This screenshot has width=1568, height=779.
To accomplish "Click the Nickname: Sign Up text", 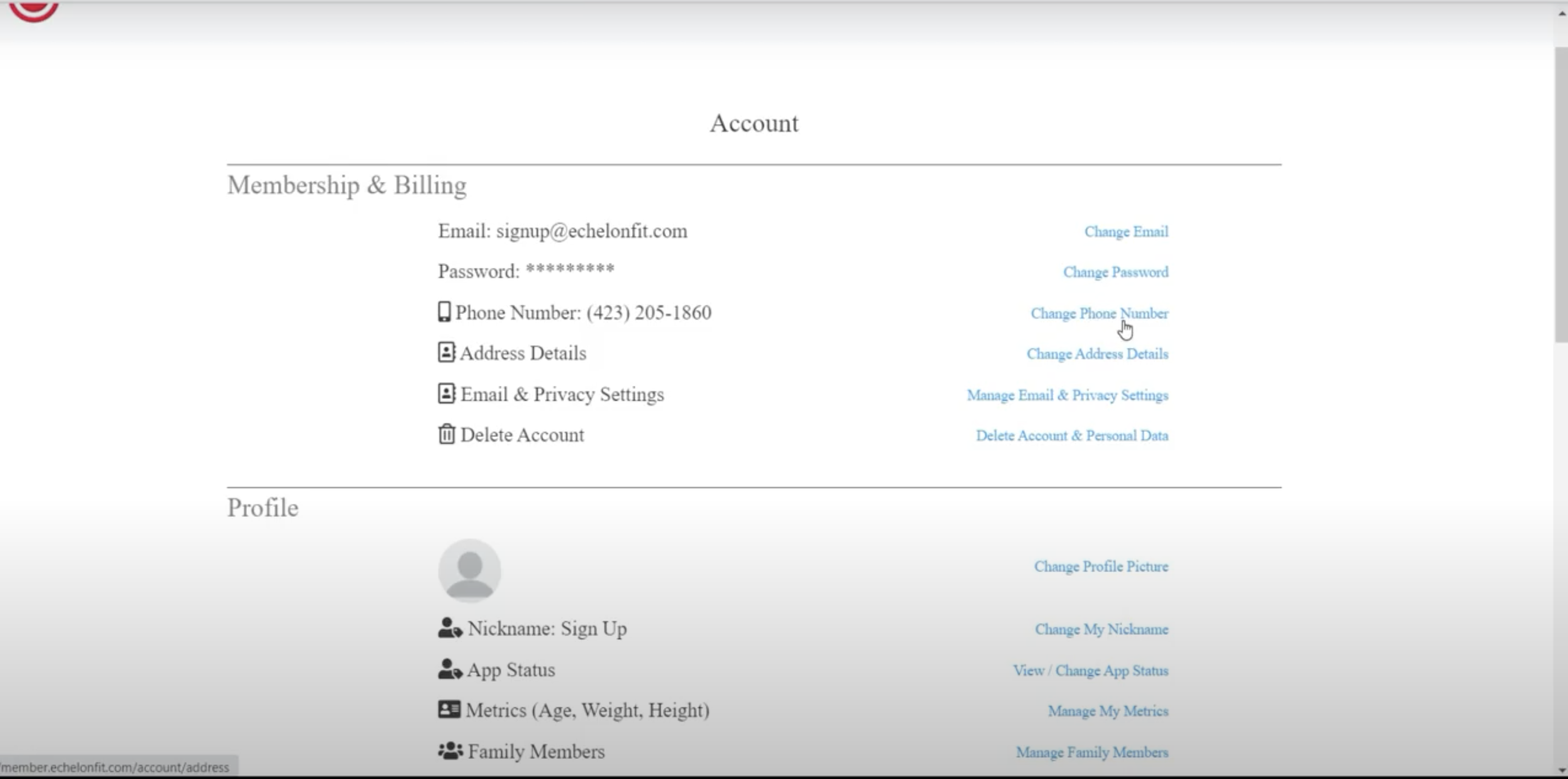I will coord(547,628).
